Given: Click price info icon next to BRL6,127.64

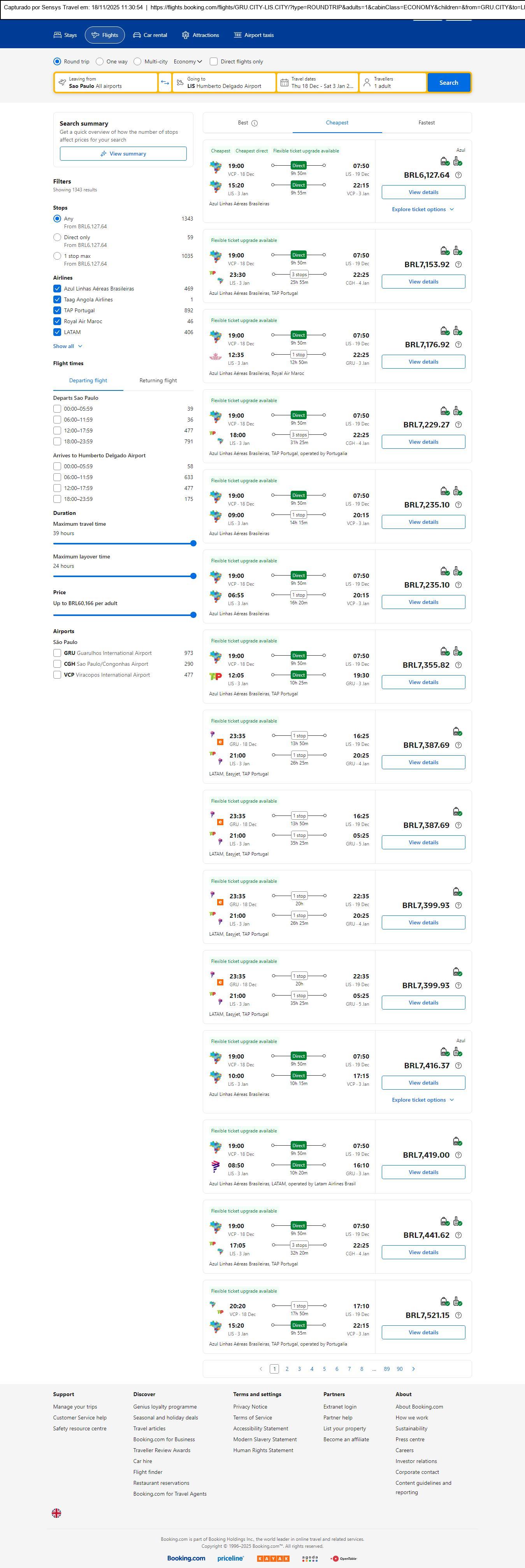Looking at the screenshot, I should coord(458,175).
